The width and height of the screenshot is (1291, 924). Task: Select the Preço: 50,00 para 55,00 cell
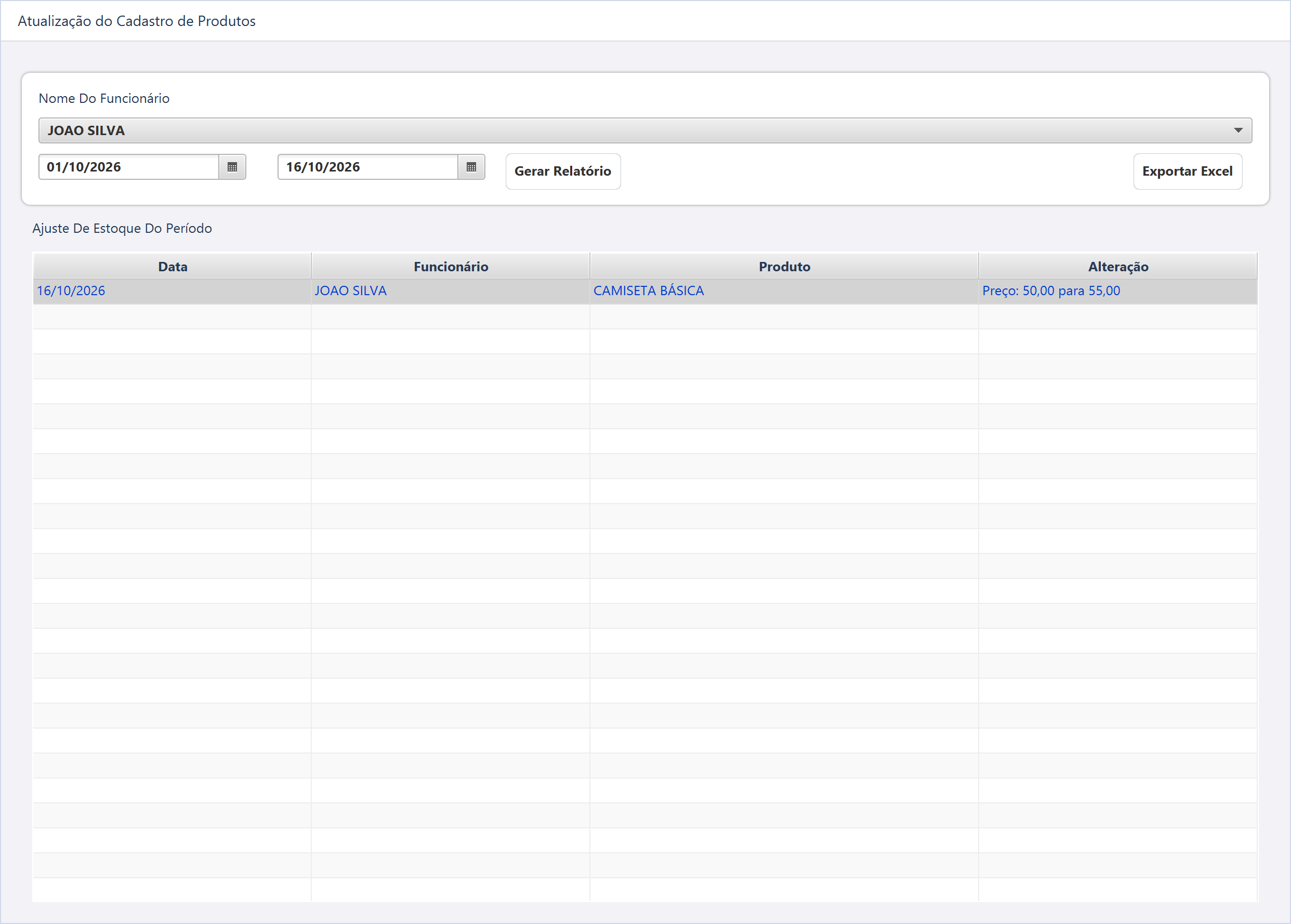[x=1118, y=291]
